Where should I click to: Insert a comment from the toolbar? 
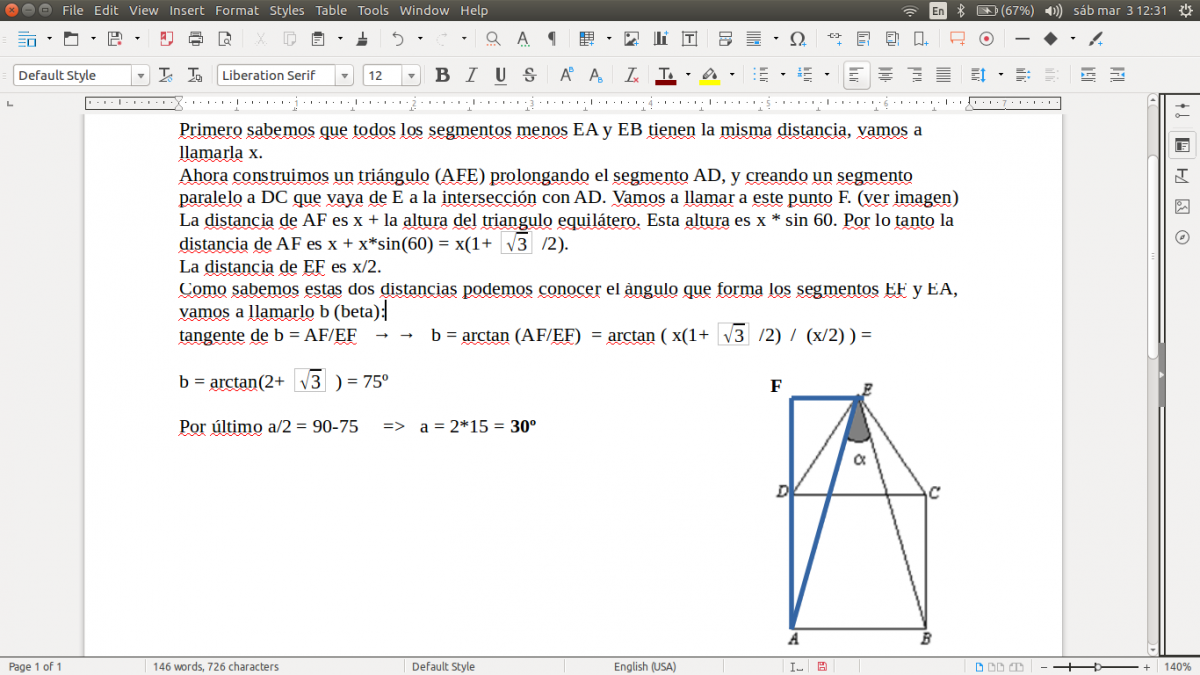click(x=957, y=39)
